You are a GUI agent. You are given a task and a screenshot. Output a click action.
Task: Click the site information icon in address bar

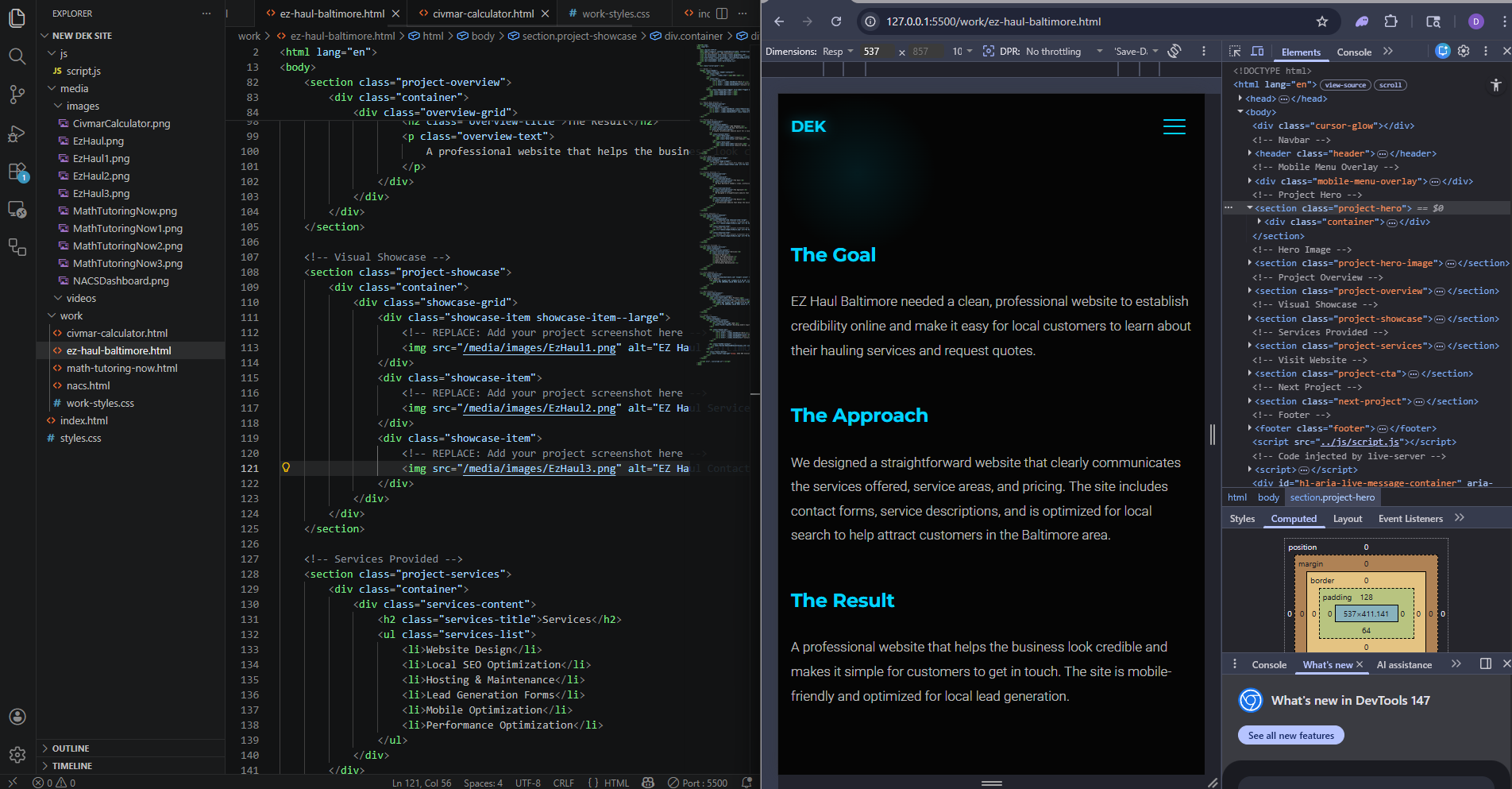(x=870, y=21)
